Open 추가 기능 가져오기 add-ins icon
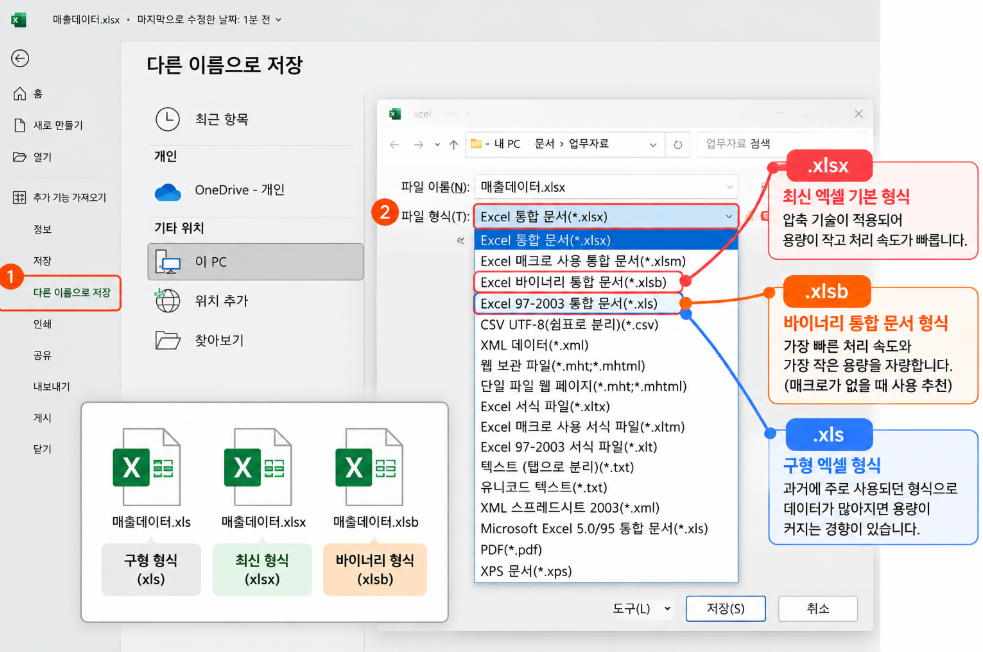983x652 pixels. coord(19,197)
